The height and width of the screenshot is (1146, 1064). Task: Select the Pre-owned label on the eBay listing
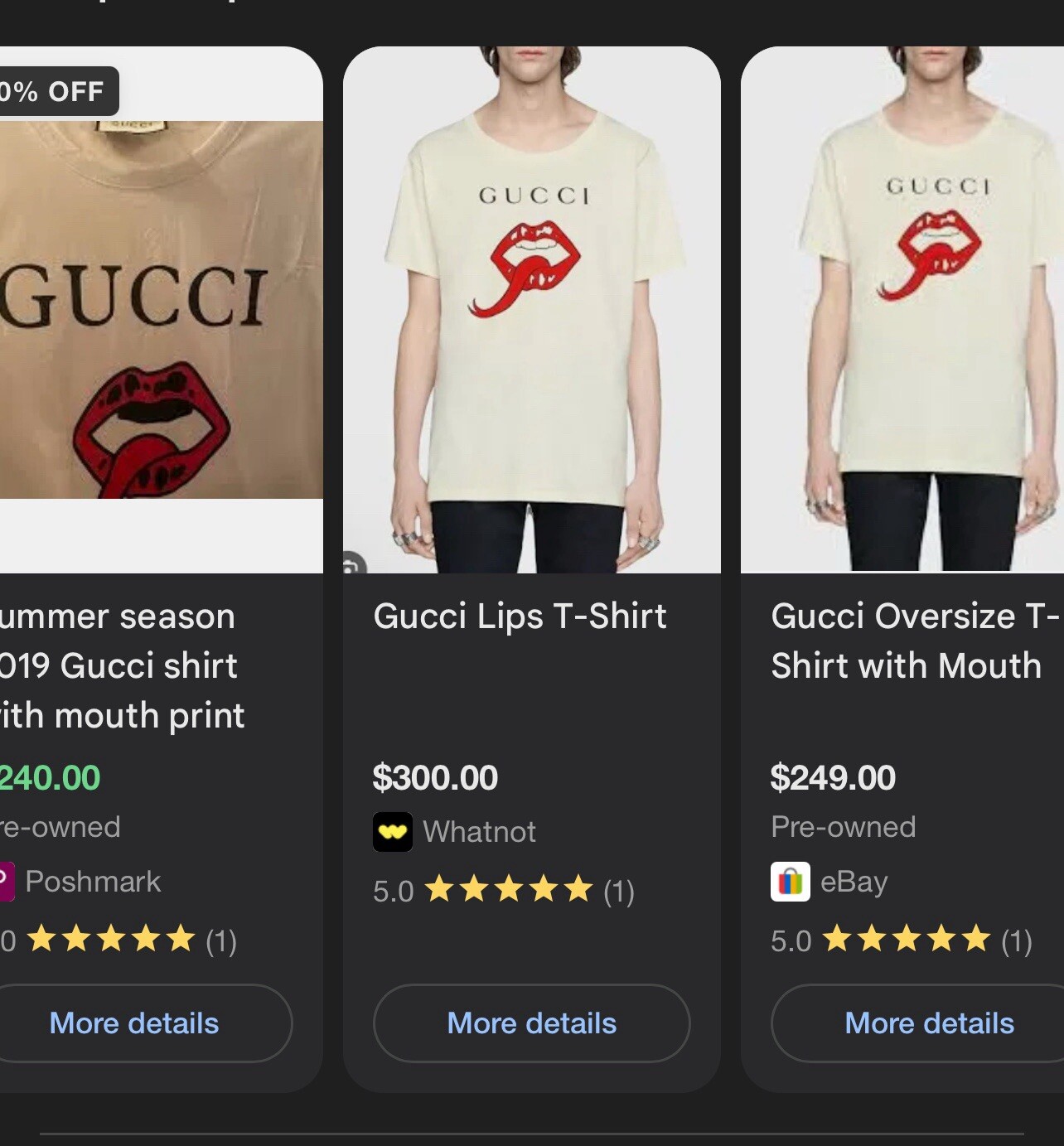coord(843,826)
